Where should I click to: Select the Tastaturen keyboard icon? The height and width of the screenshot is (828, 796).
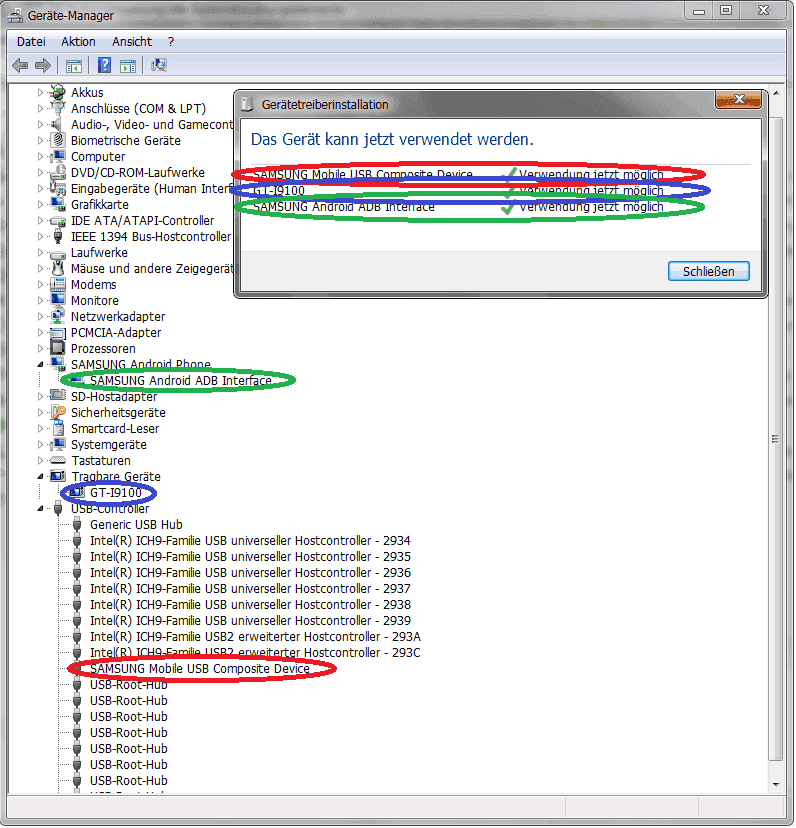click(57, 460)
